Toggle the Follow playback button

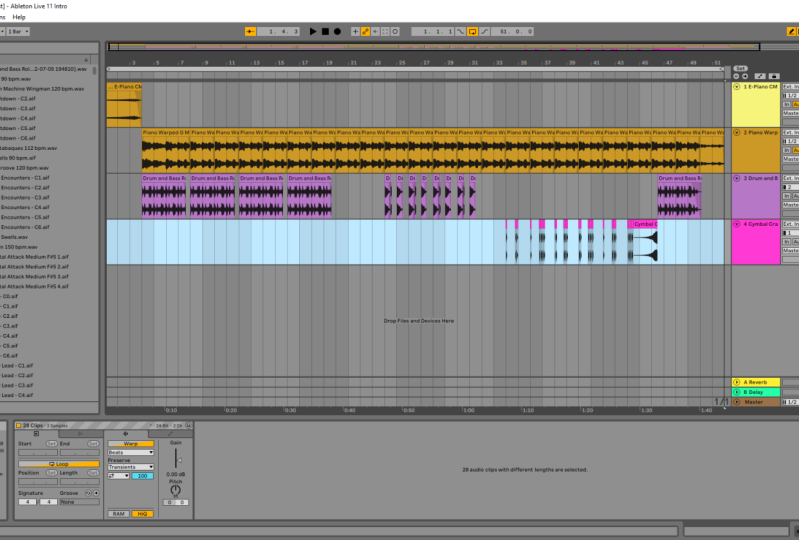(250, 32)
